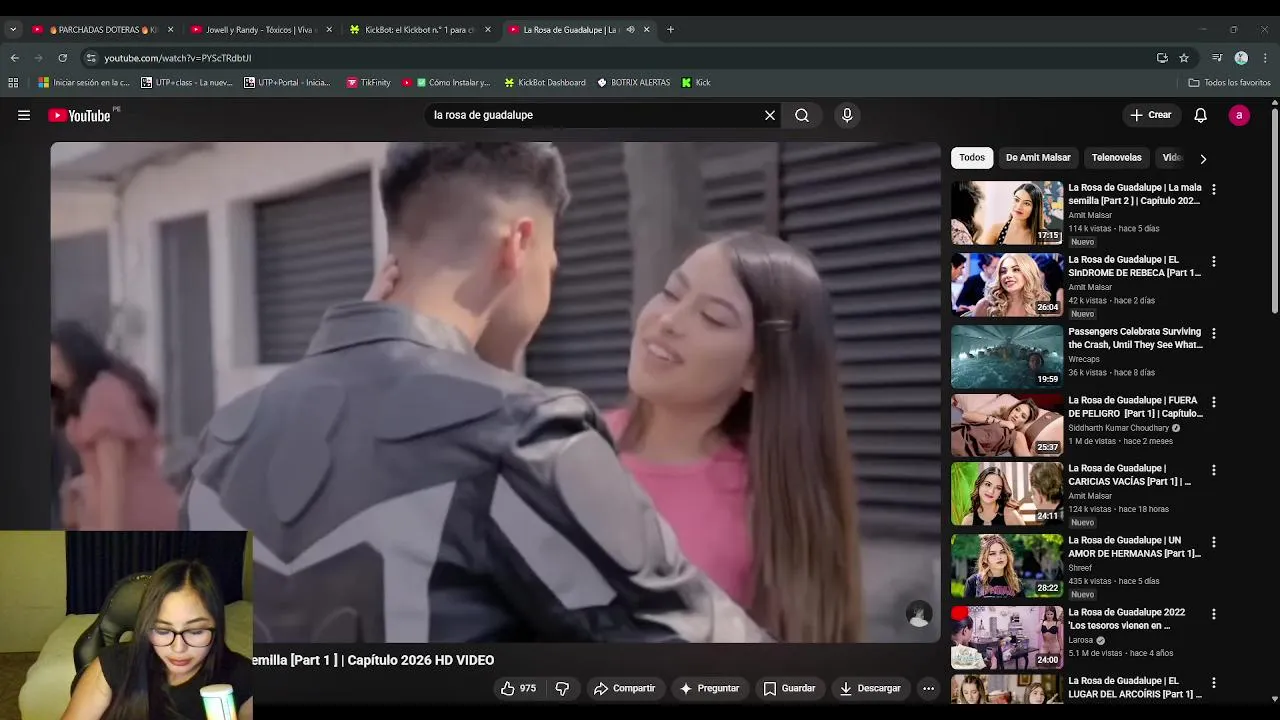1280x720 pixels.
Task: Start voice search with the microphone
Action: [x=847, y=115]
